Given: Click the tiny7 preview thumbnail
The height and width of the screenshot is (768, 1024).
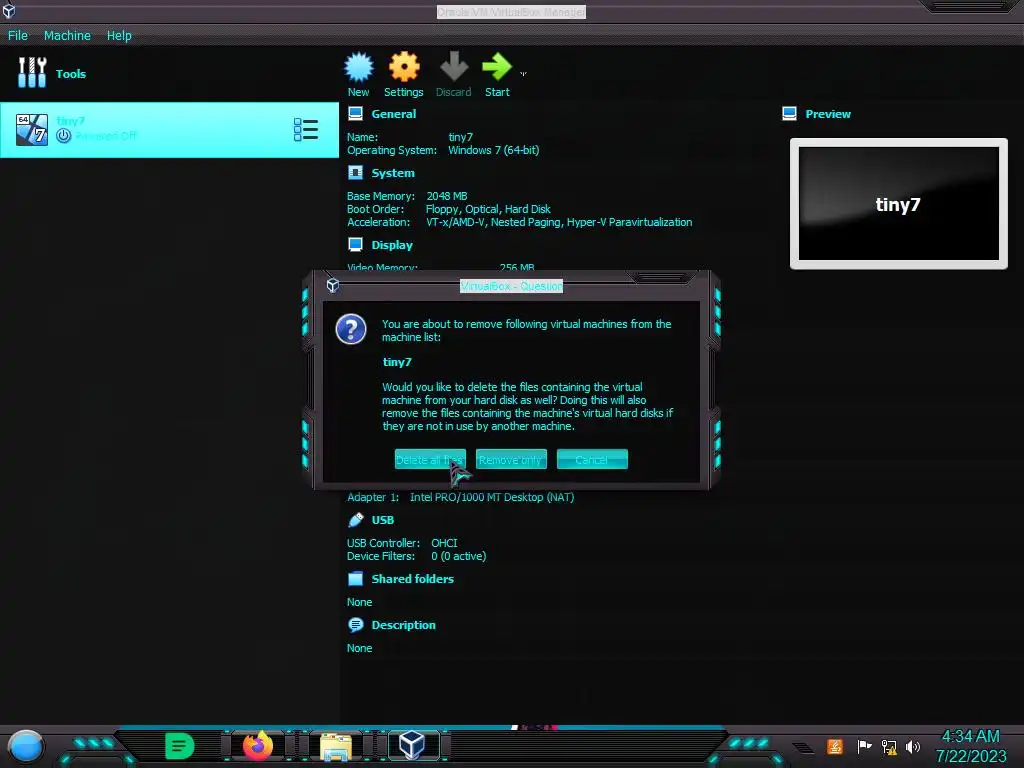Looking at the screenshot, I should click(x=899, y=203).
